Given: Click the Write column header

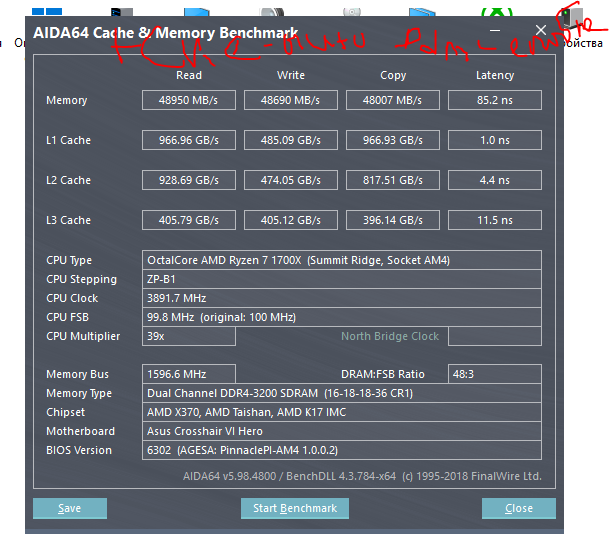Looking at the screenshot, I should click(x=291, y=75).
